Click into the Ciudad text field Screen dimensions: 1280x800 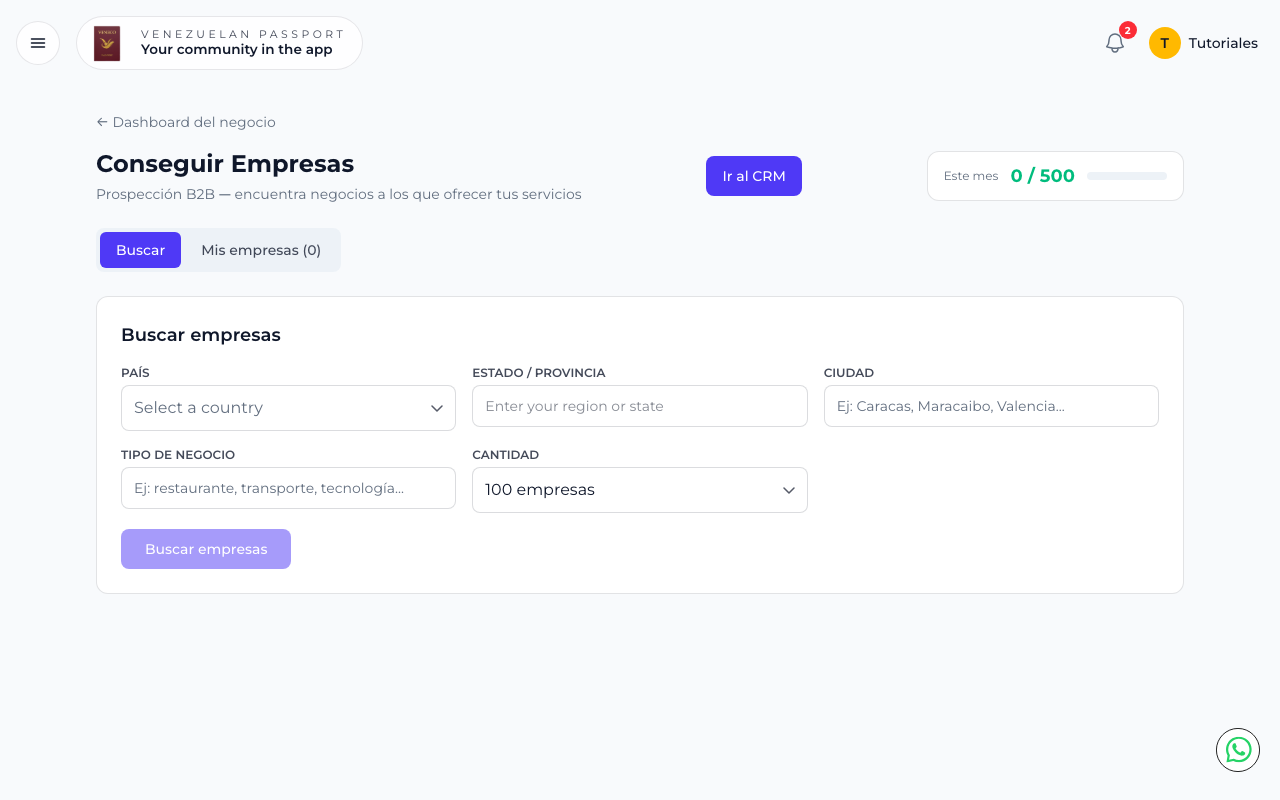(991, 406)
